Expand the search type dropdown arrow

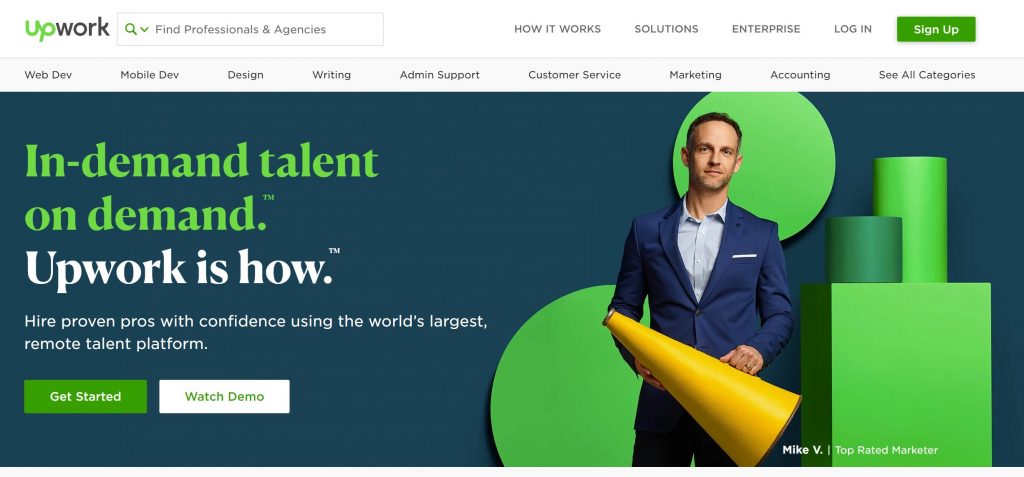[144, 29]
